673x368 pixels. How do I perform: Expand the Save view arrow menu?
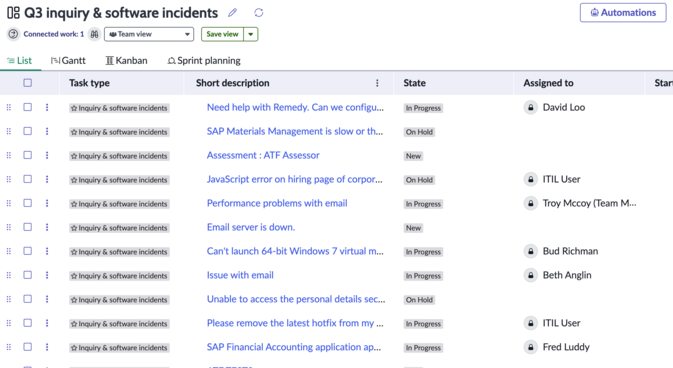251,34
